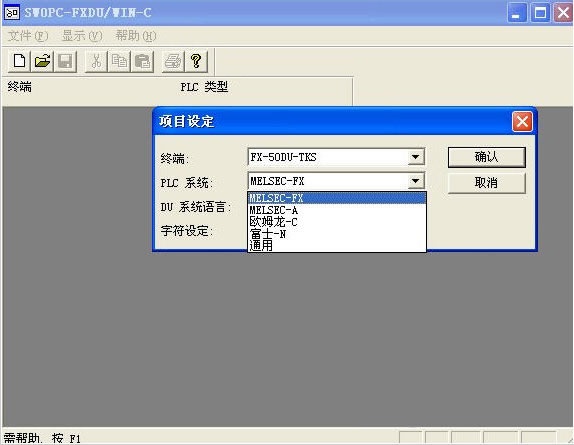
Task: Click the Save floppy disk icon
Action: coord(65,61)
